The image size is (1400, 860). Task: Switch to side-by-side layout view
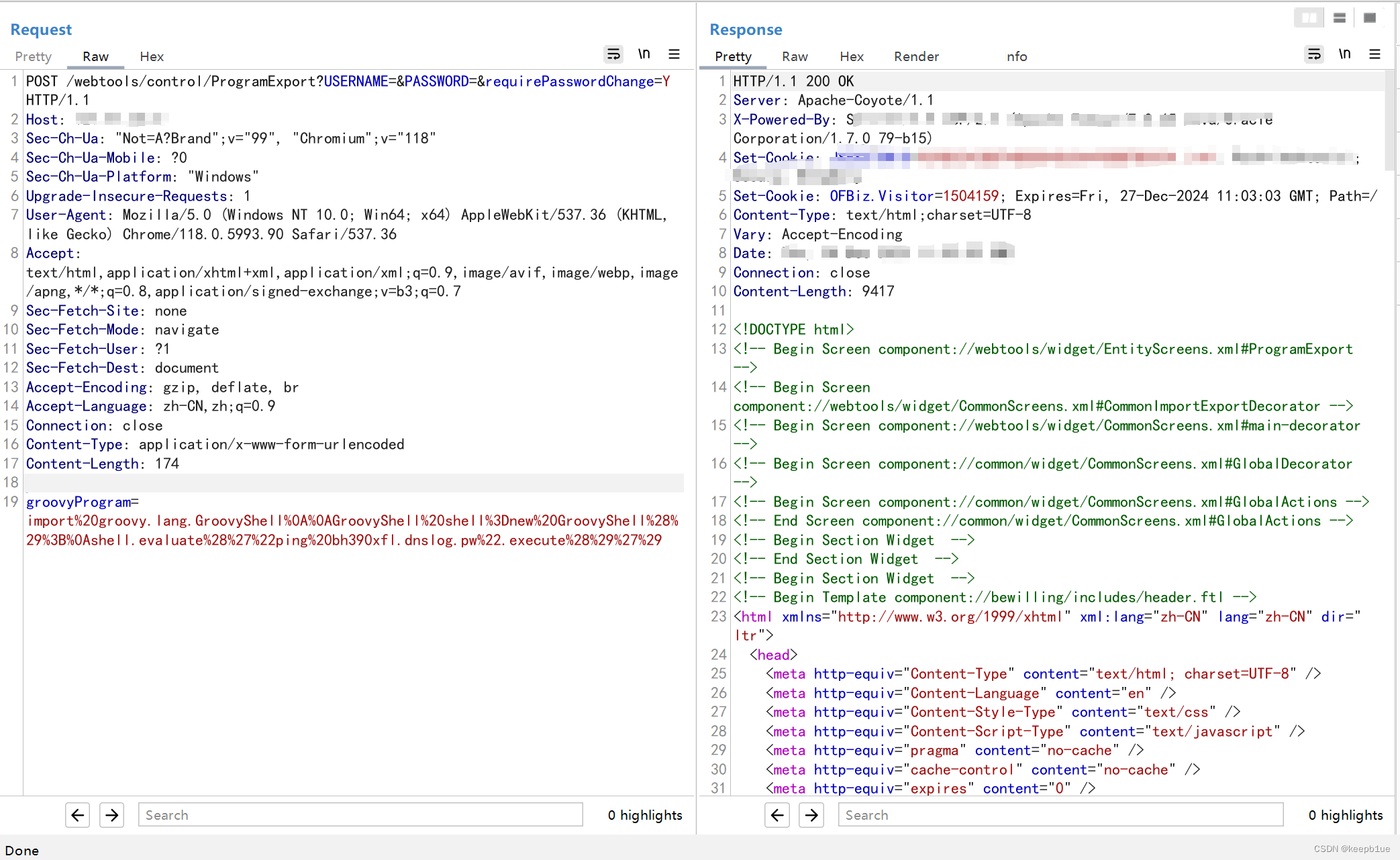pyautogui.click(x=1309, y=17)
